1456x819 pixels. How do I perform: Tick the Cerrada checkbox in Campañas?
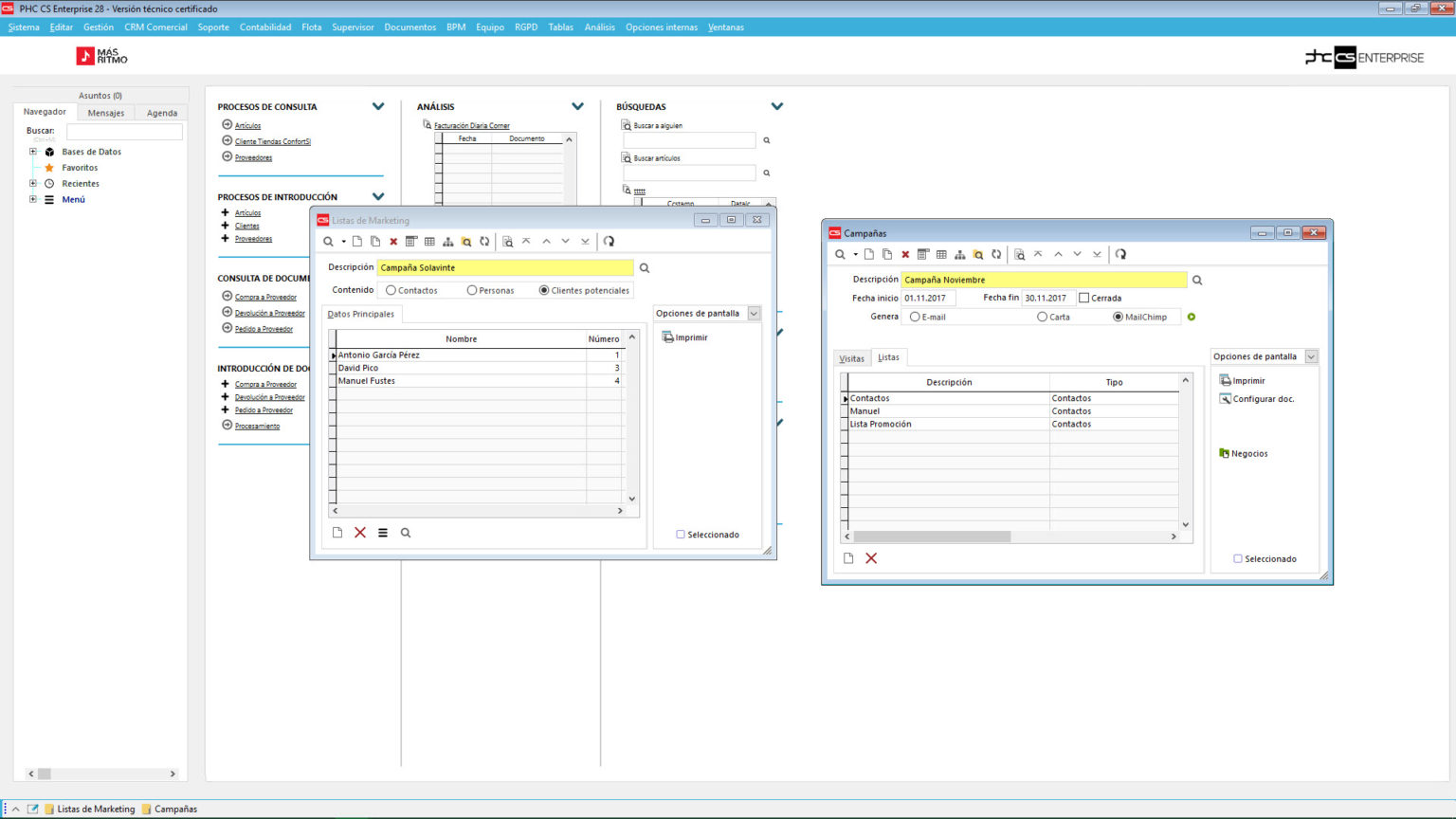pyautogui.click(x=1084, y=298)
